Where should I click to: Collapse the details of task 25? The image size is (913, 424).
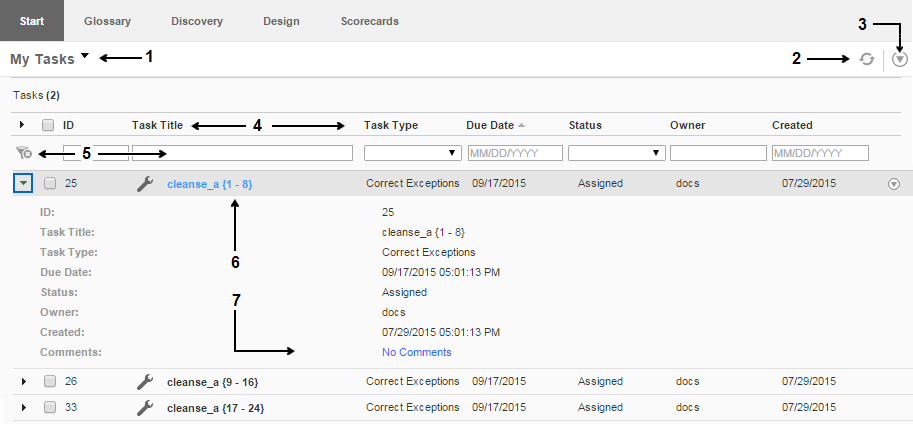pos(24,184)
